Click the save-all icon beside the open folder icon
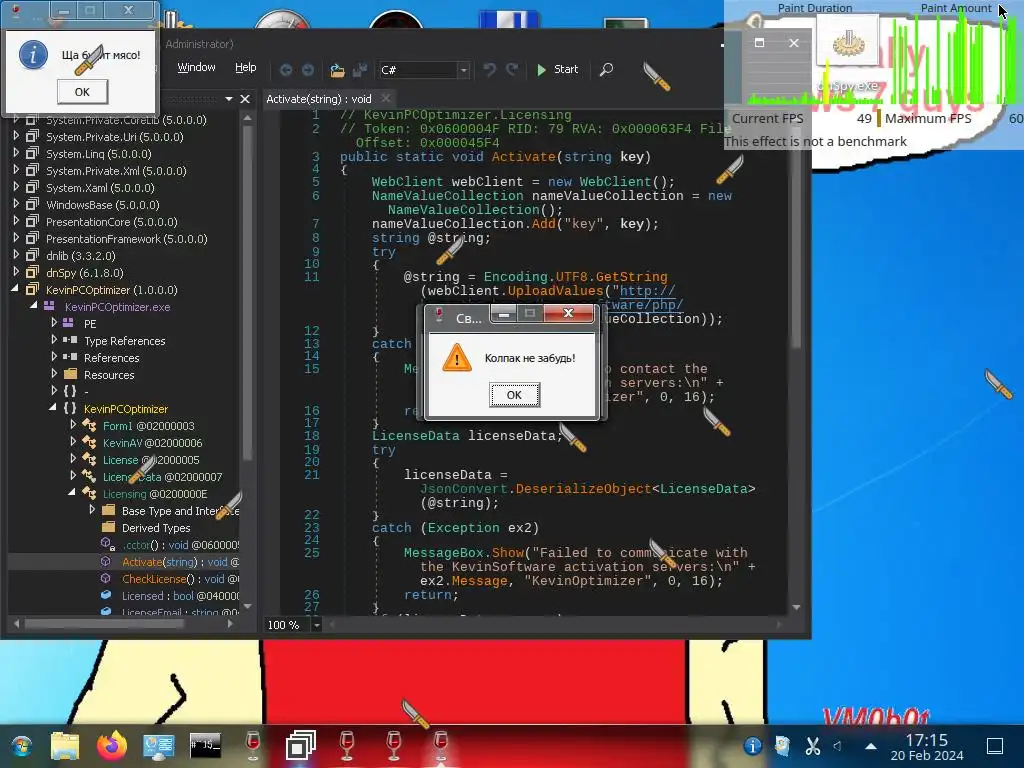 click(x=359, y=70)
